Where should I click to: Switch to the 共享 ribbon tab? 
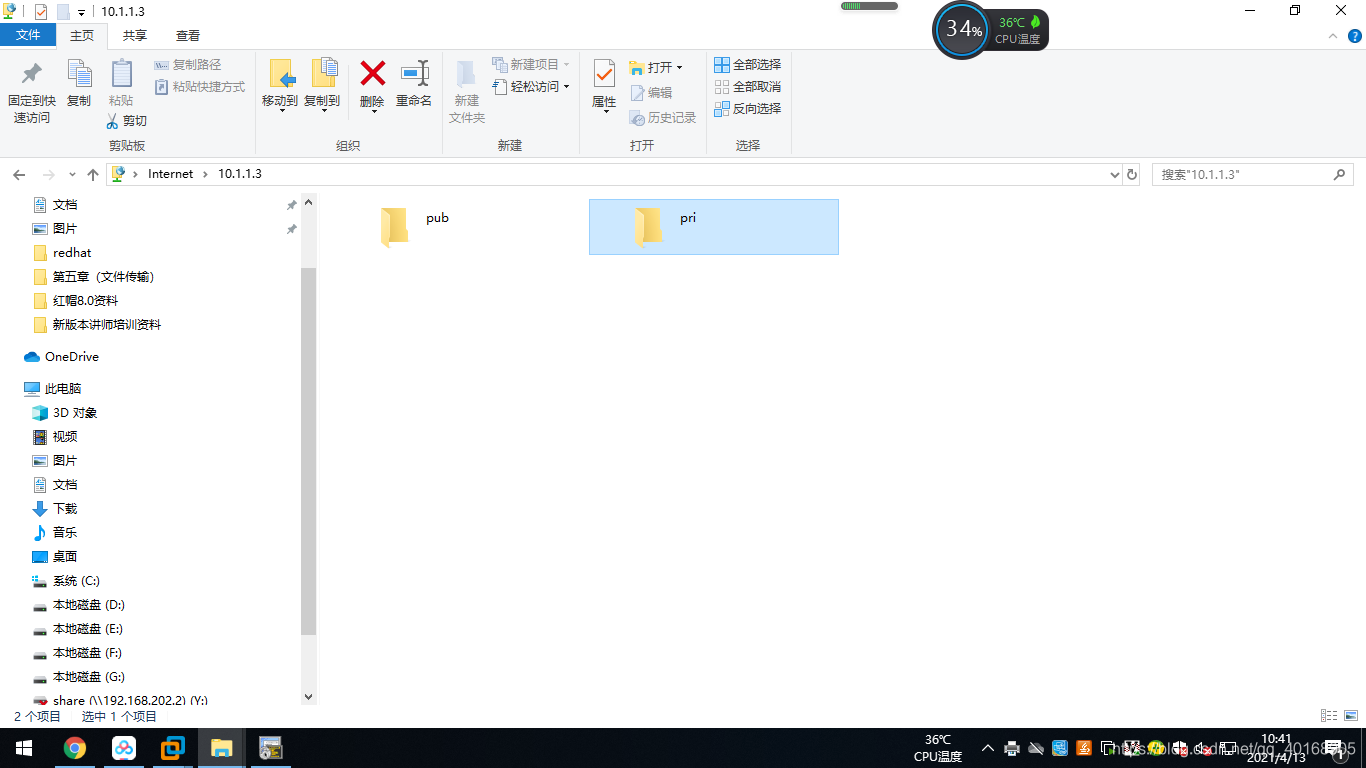(x=135, y=35)
